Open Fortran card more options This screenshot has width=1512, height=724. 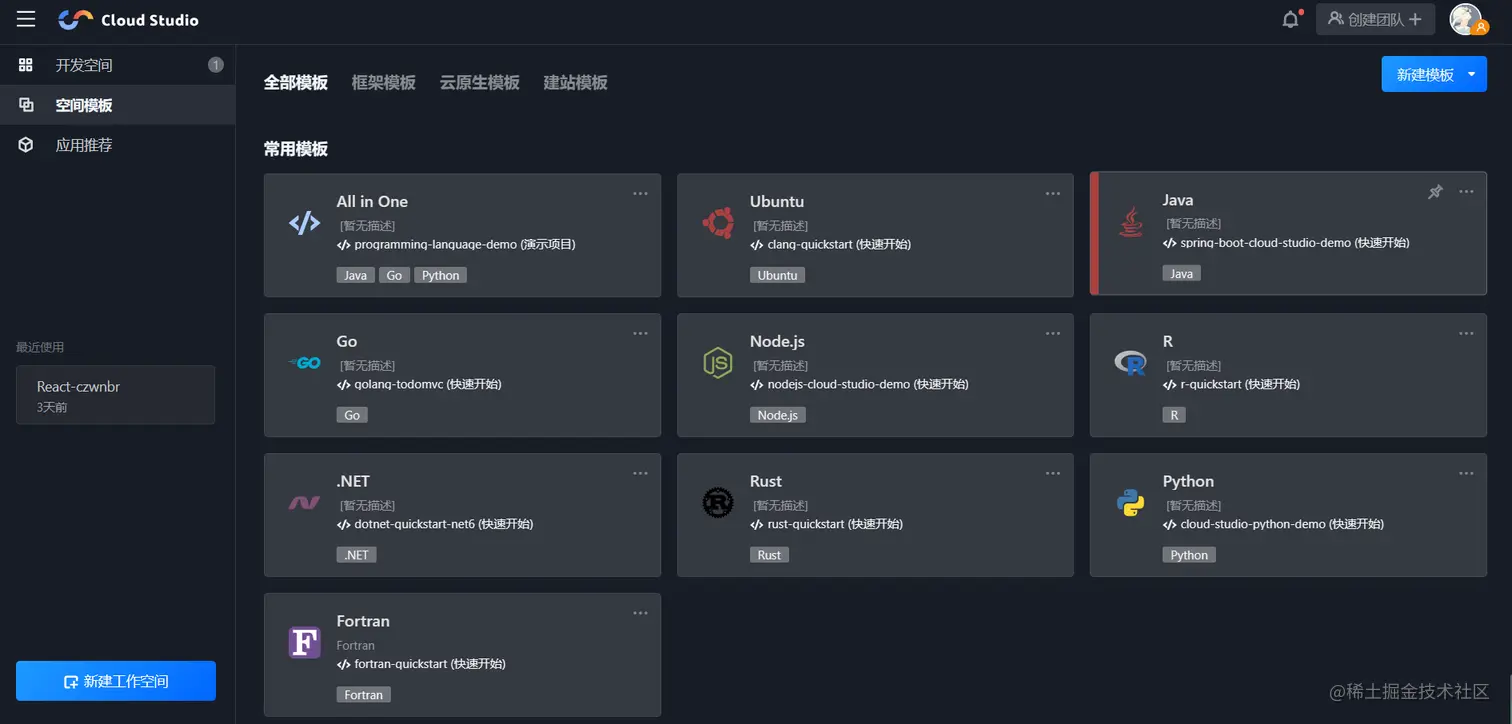pos(640,613)
